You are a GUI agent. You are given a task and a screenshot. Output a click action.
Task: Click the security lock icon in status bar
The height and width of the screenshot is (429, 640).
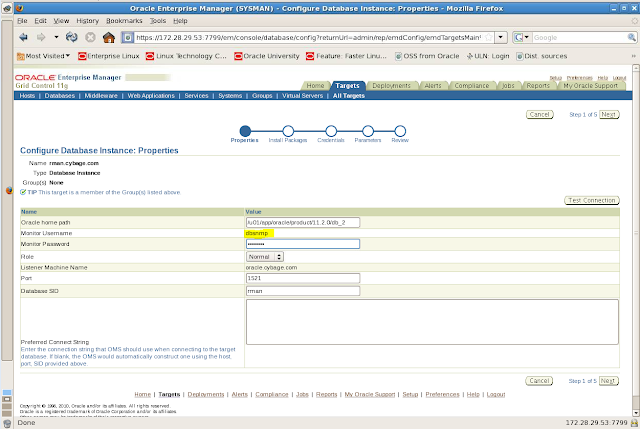[x=634, y=423]
